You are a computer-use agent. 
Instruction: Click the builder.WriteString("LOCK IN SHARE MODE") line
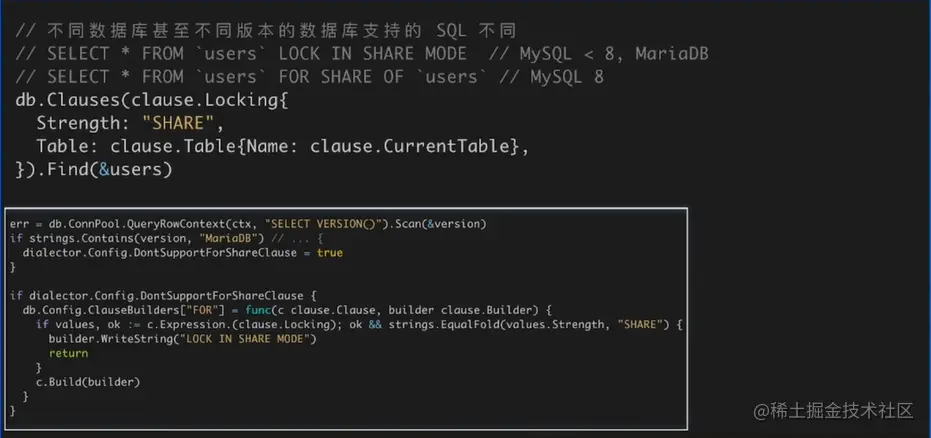tap(182, 339)
